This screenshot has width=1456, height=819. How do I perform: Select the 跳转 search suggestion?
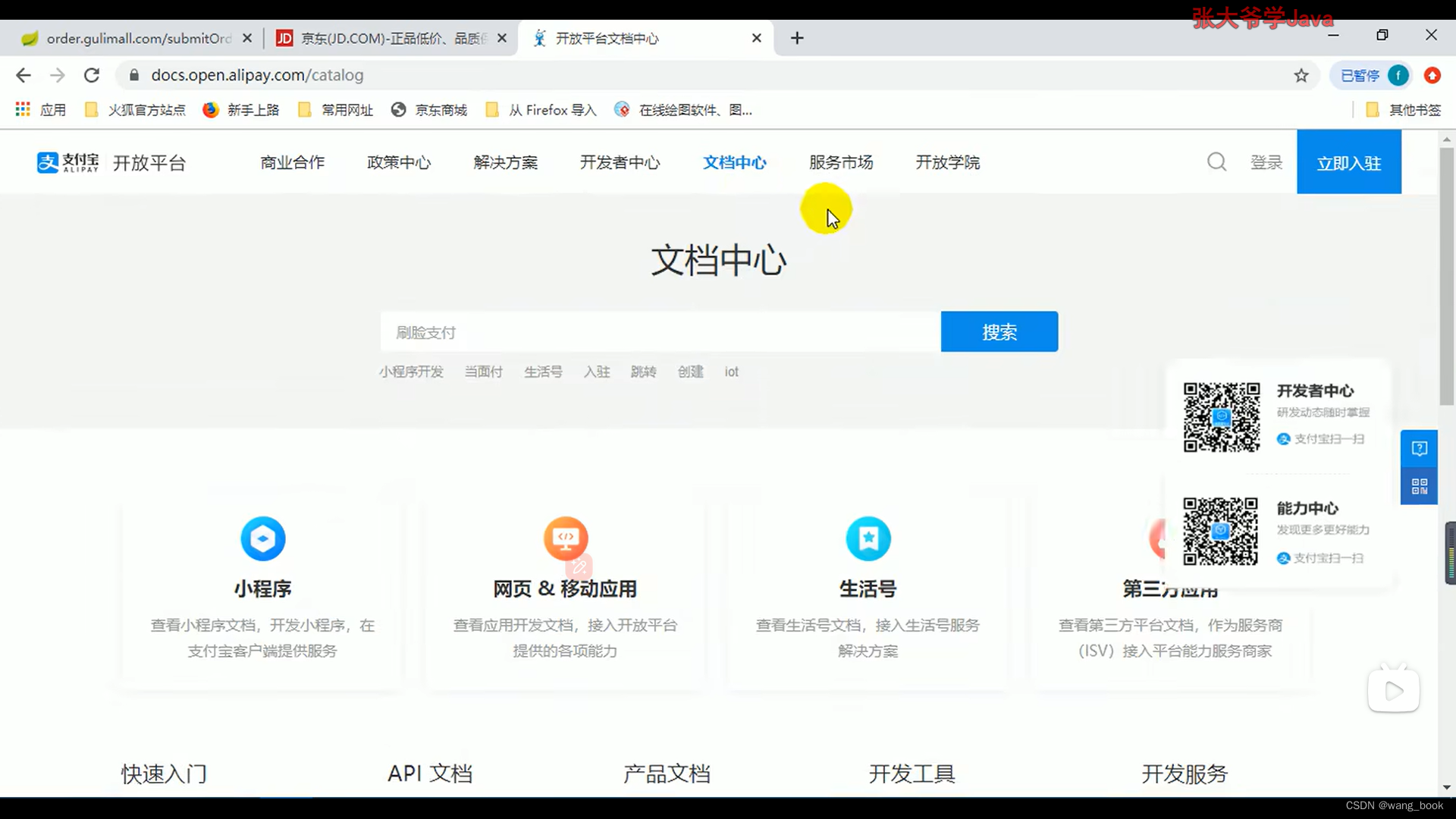click(644, 372)
